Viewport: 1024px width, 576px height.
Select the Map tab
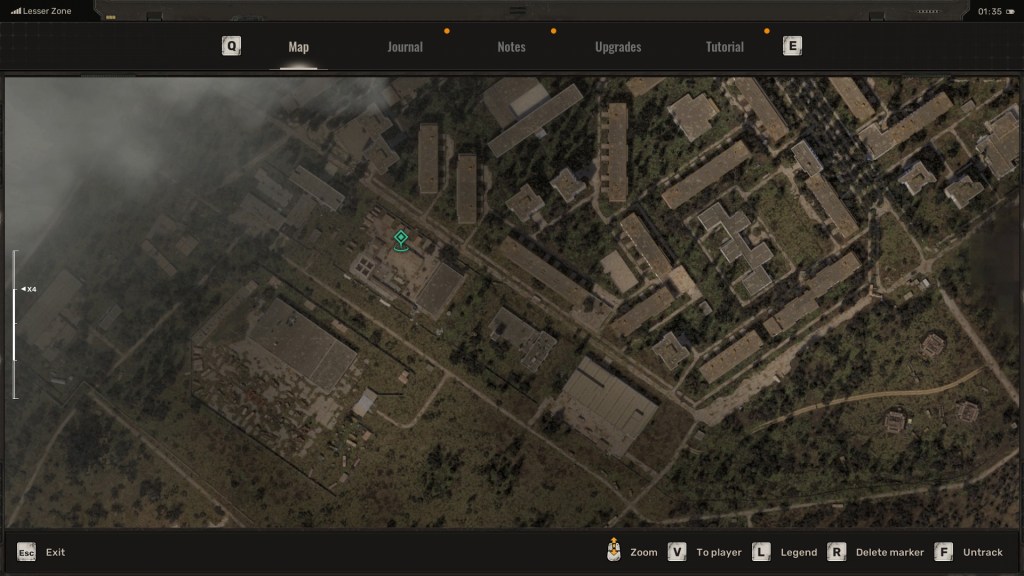[x=298, y=47]
